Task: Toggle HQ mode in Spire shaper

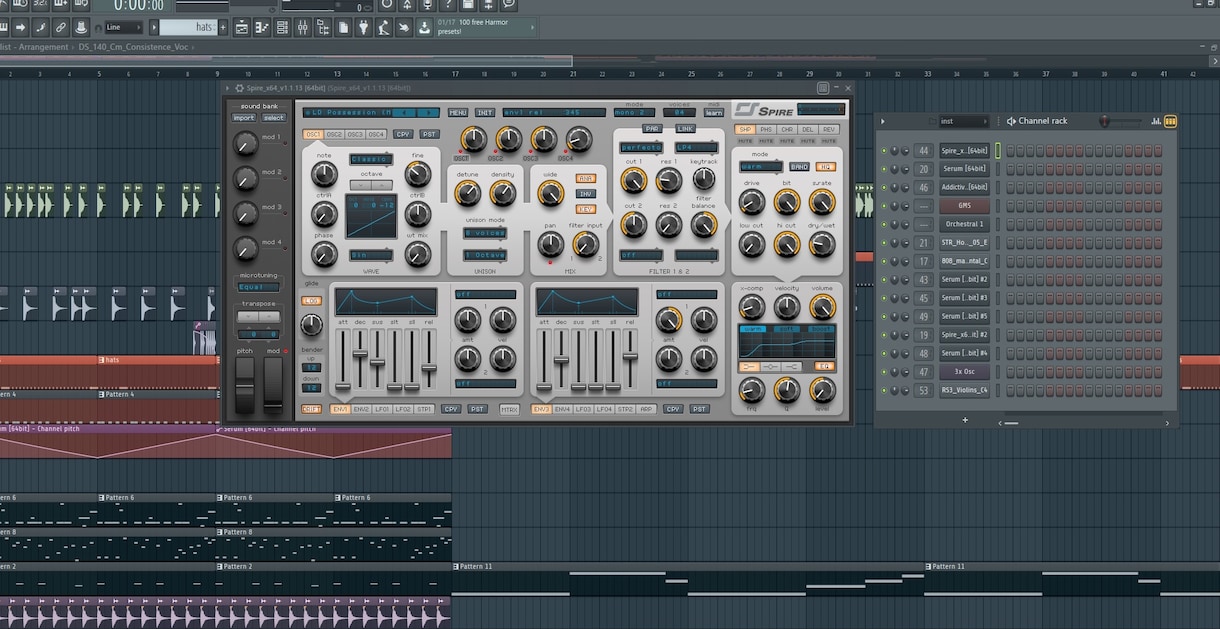Action: pos(825,167)
